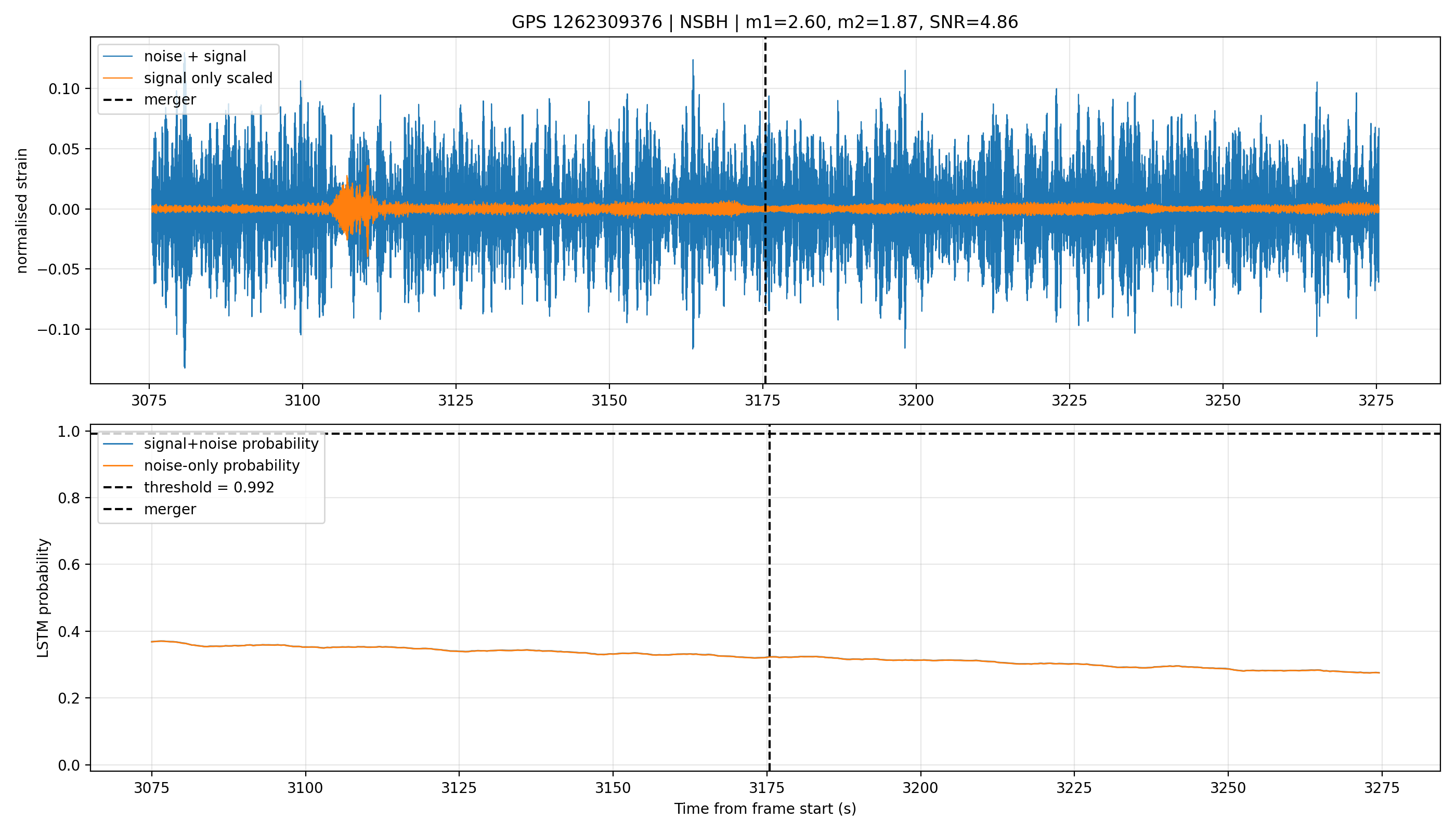Click the 0.8 tick on the probability axis
This screenshot has width=1456, height=832.
(x=69, y=498)
